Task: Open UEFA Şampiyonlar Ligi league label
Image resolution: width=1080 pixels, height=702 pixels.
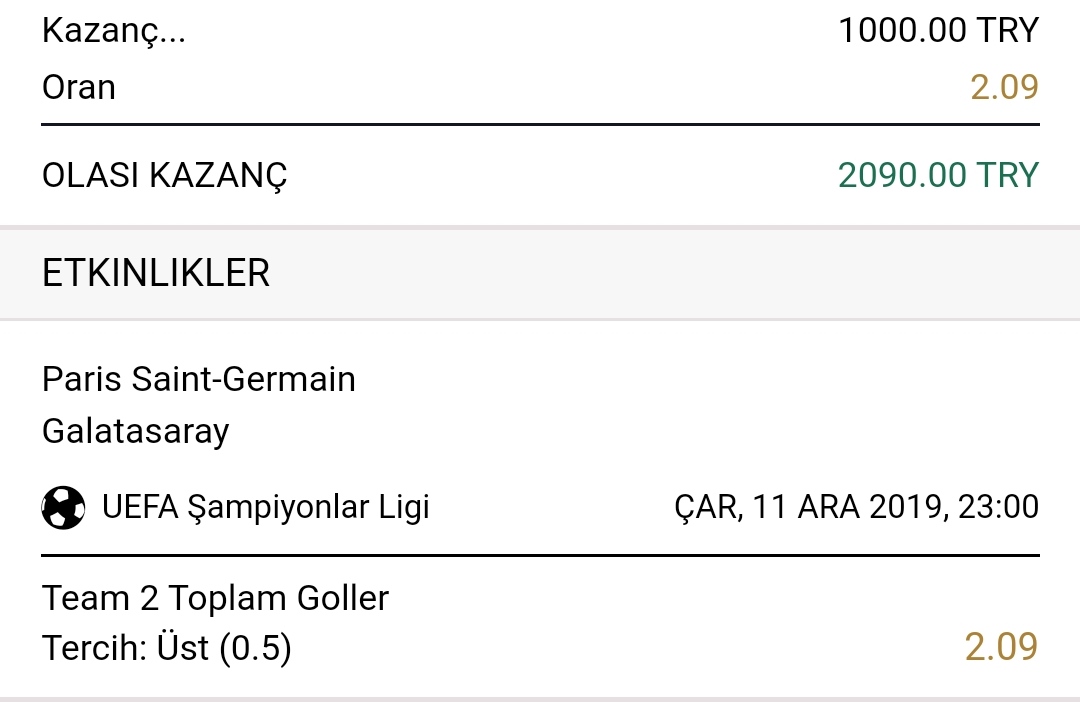Action: click(x=266, y=507)
